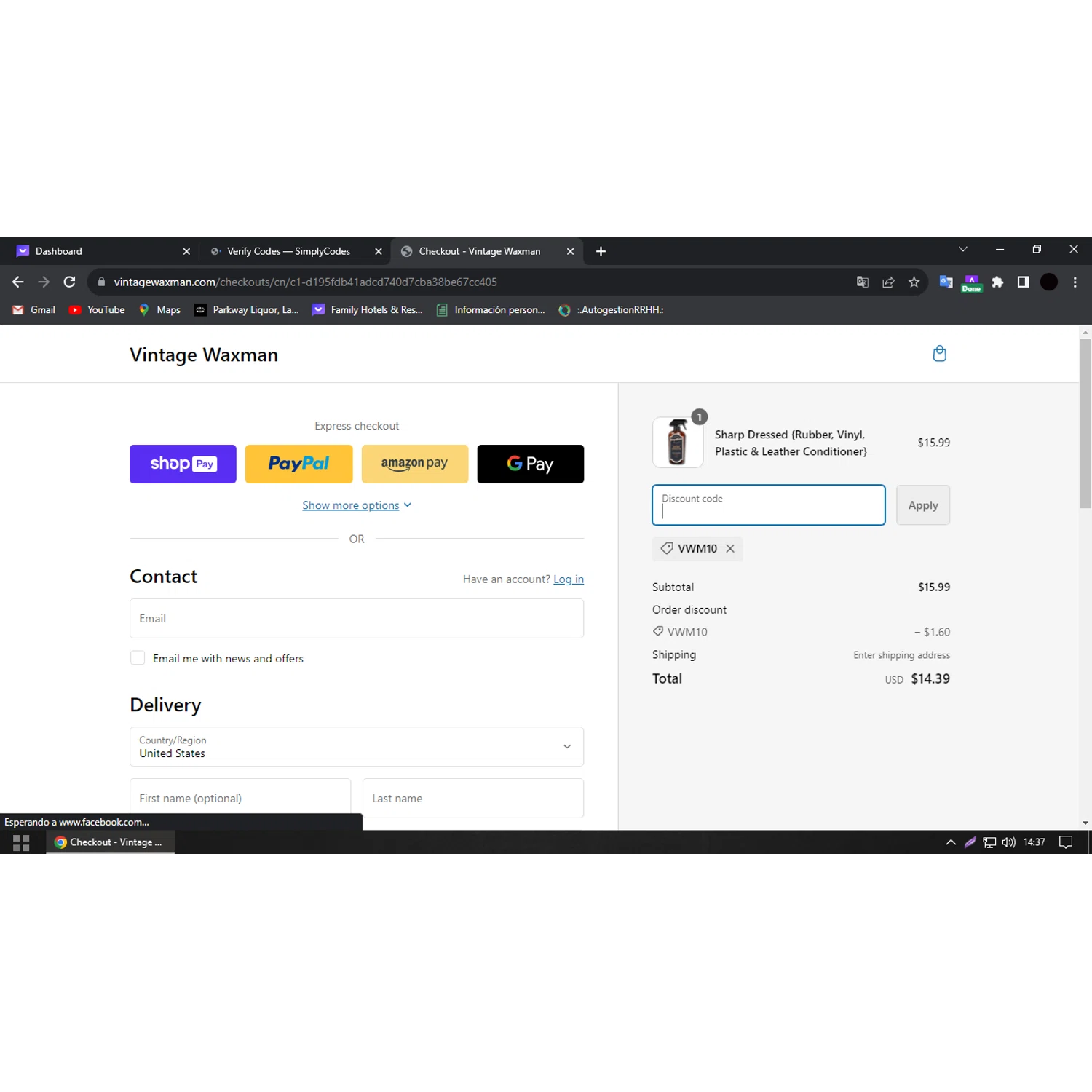This screenshot has height=1092, width=1092.
Task: Open Windows notification center
Action: click(x=1066, y=842)
